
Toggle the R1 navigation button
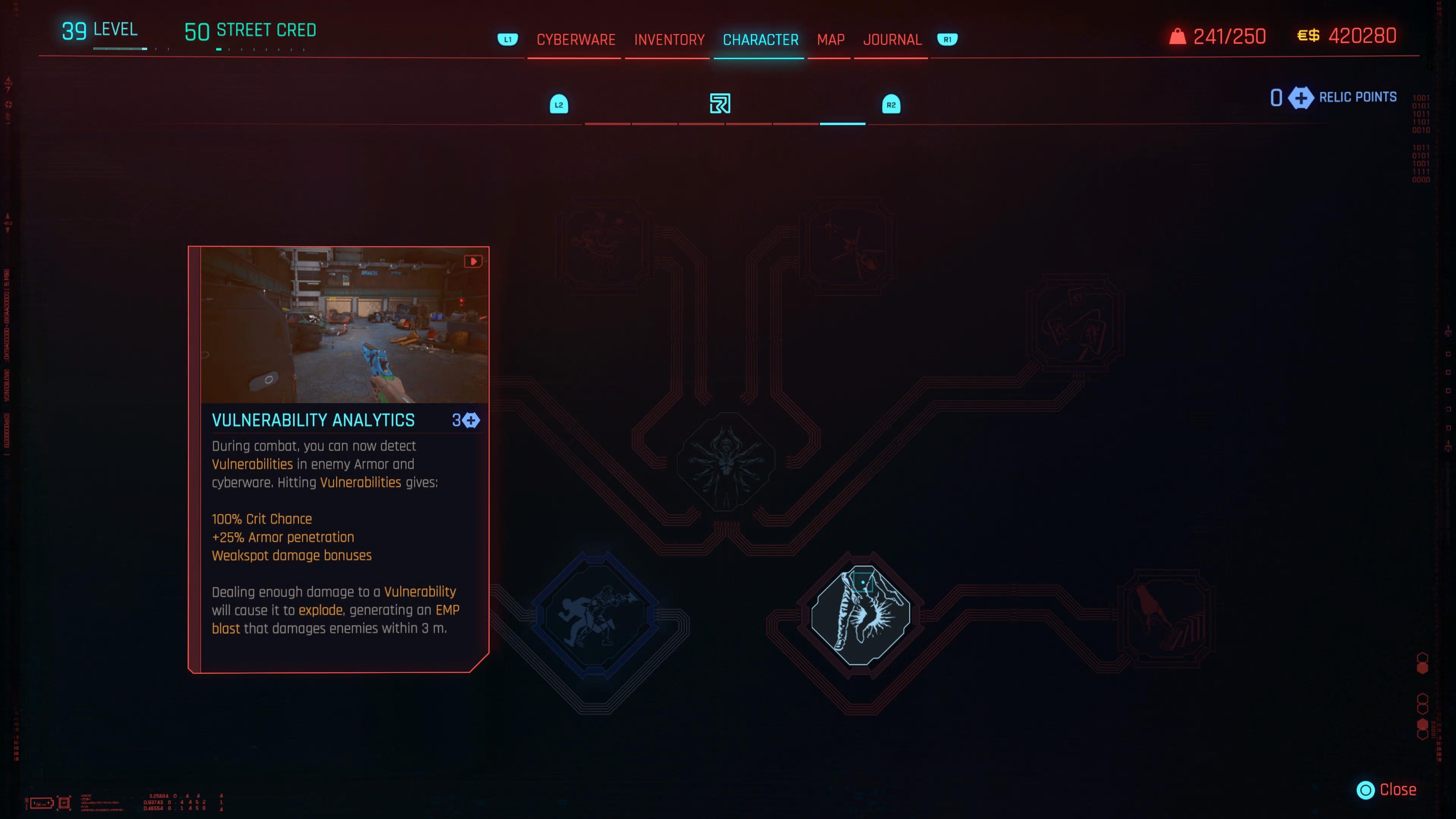point(947,39)
